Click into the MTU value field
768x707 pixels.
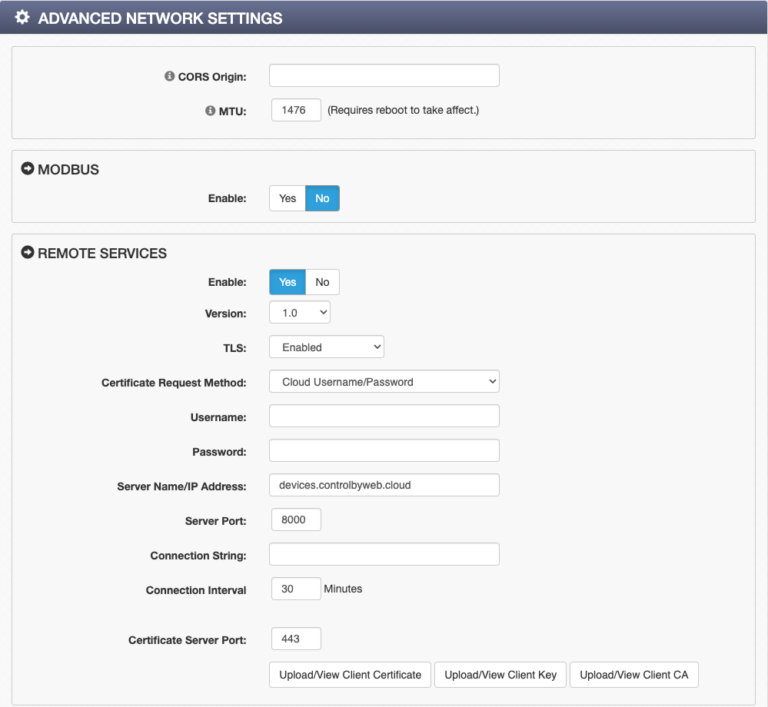(x=295, y=110)
